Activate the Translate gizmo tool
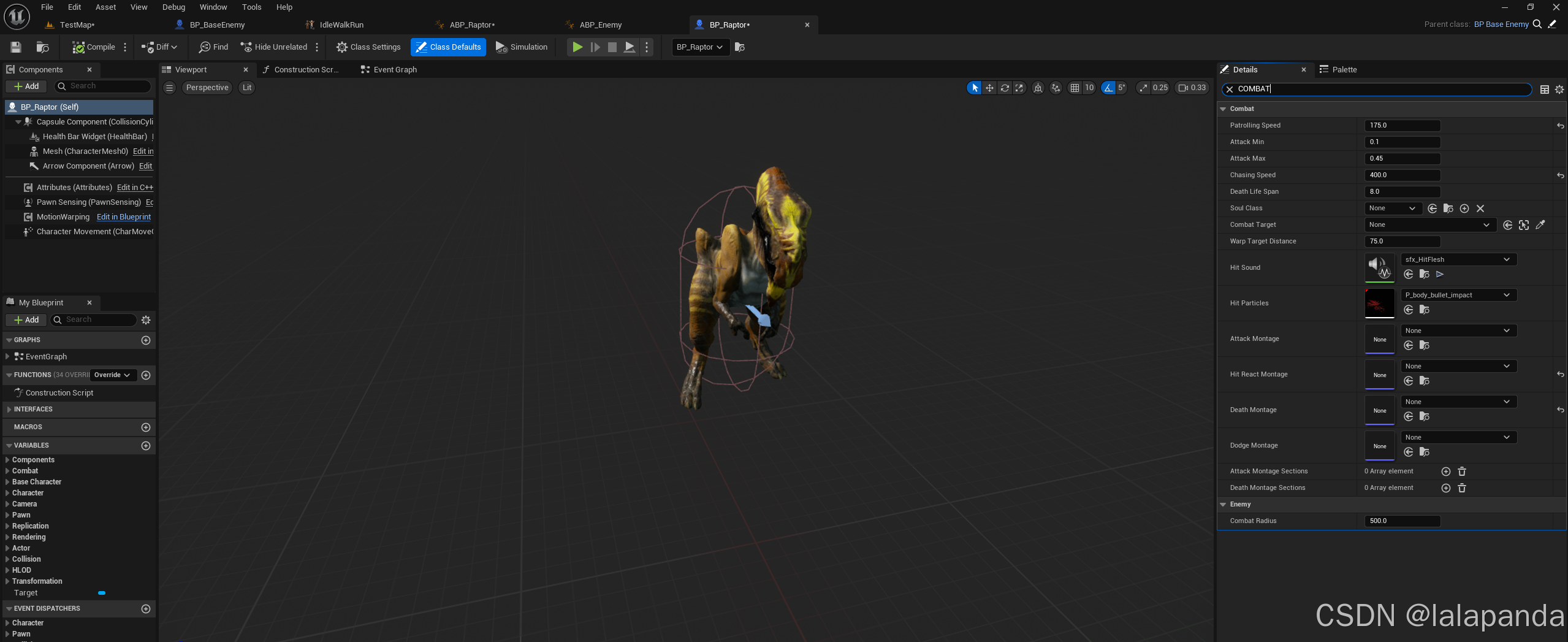Screen dimensions: 1568x642 989,88
